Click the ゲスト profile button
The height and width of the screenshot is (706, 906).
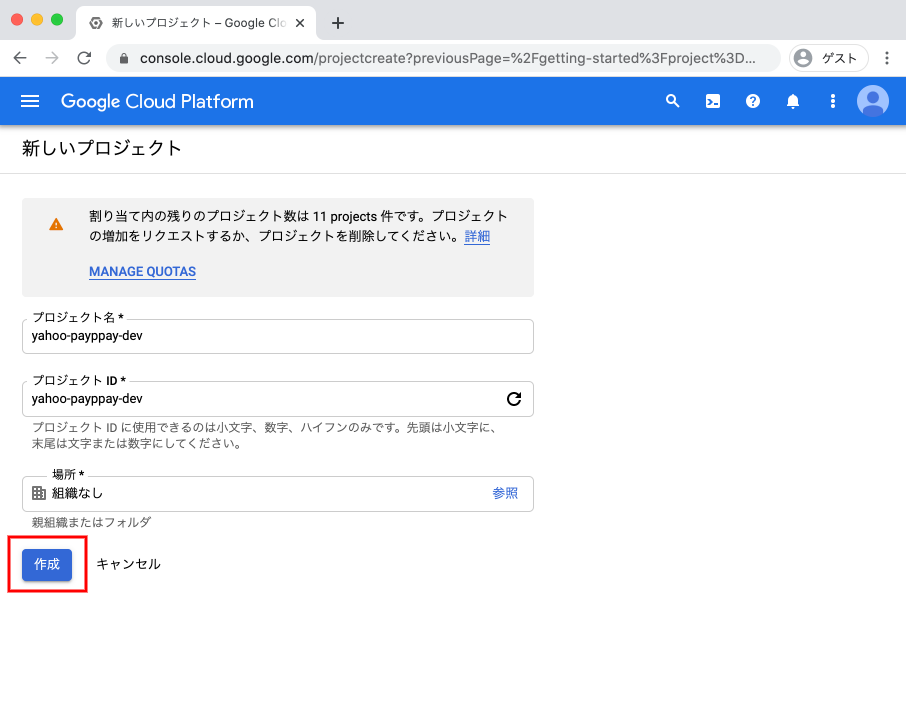pos(829,58)
